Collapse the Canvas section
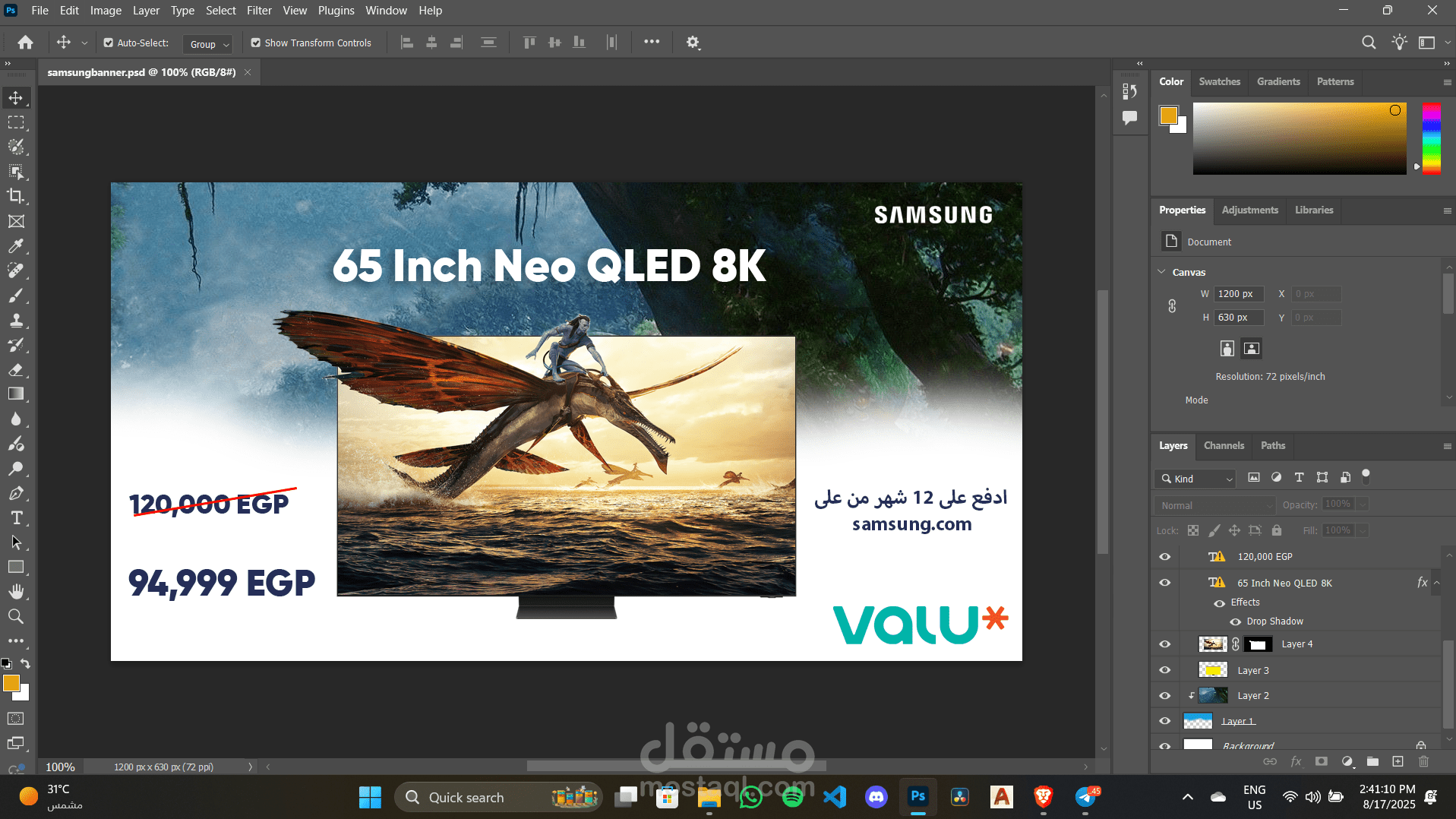1456x819 pixels. 1161,271
